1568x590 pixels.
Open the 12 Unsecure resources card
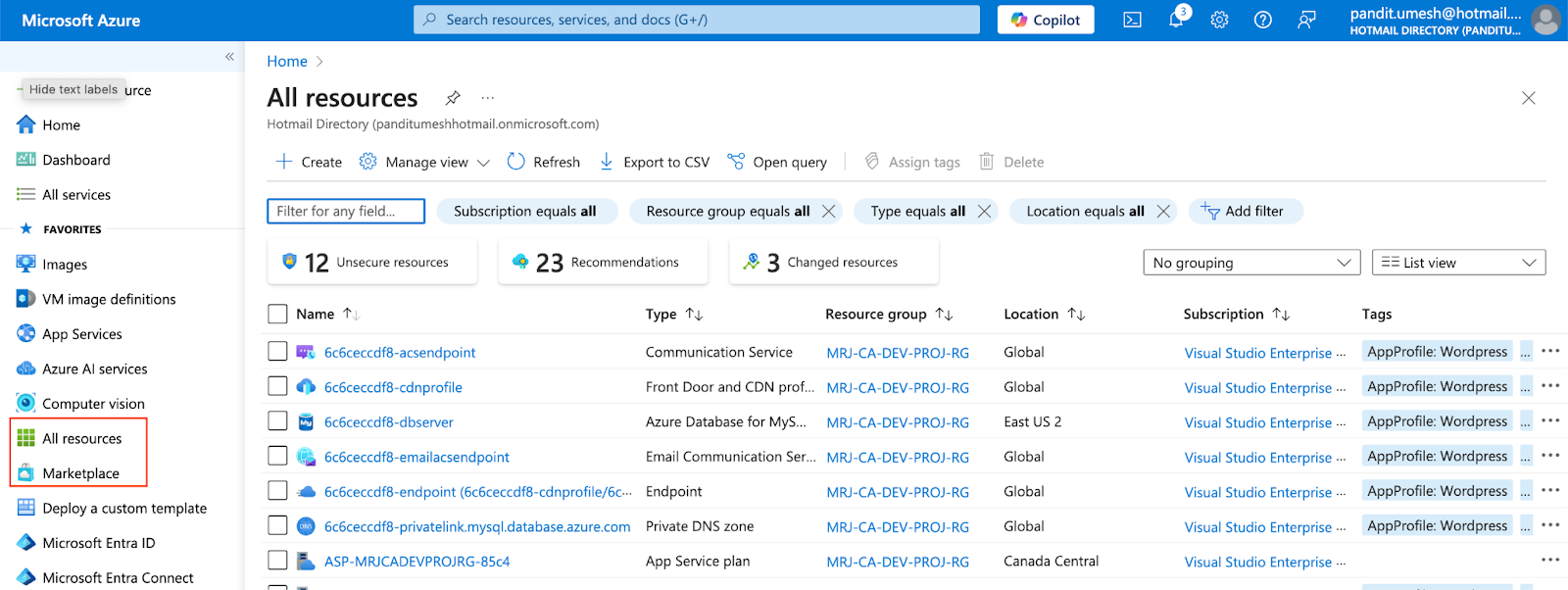pyautogui.click(x=372, y=262)
